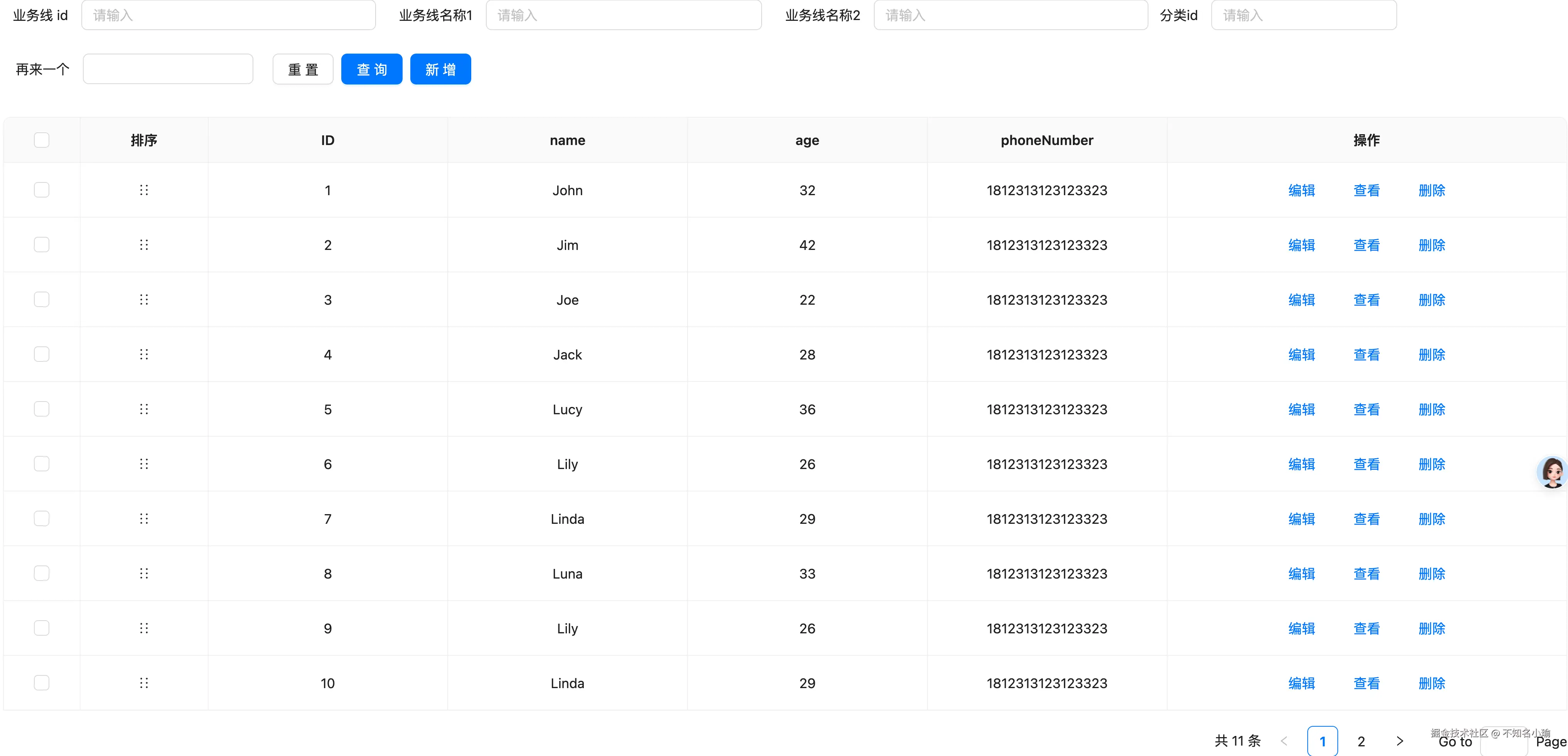Click the drag handle for Joe's row
This screenshot has width=1568, height=756.
pyautogui.click(x=144, y=299)
